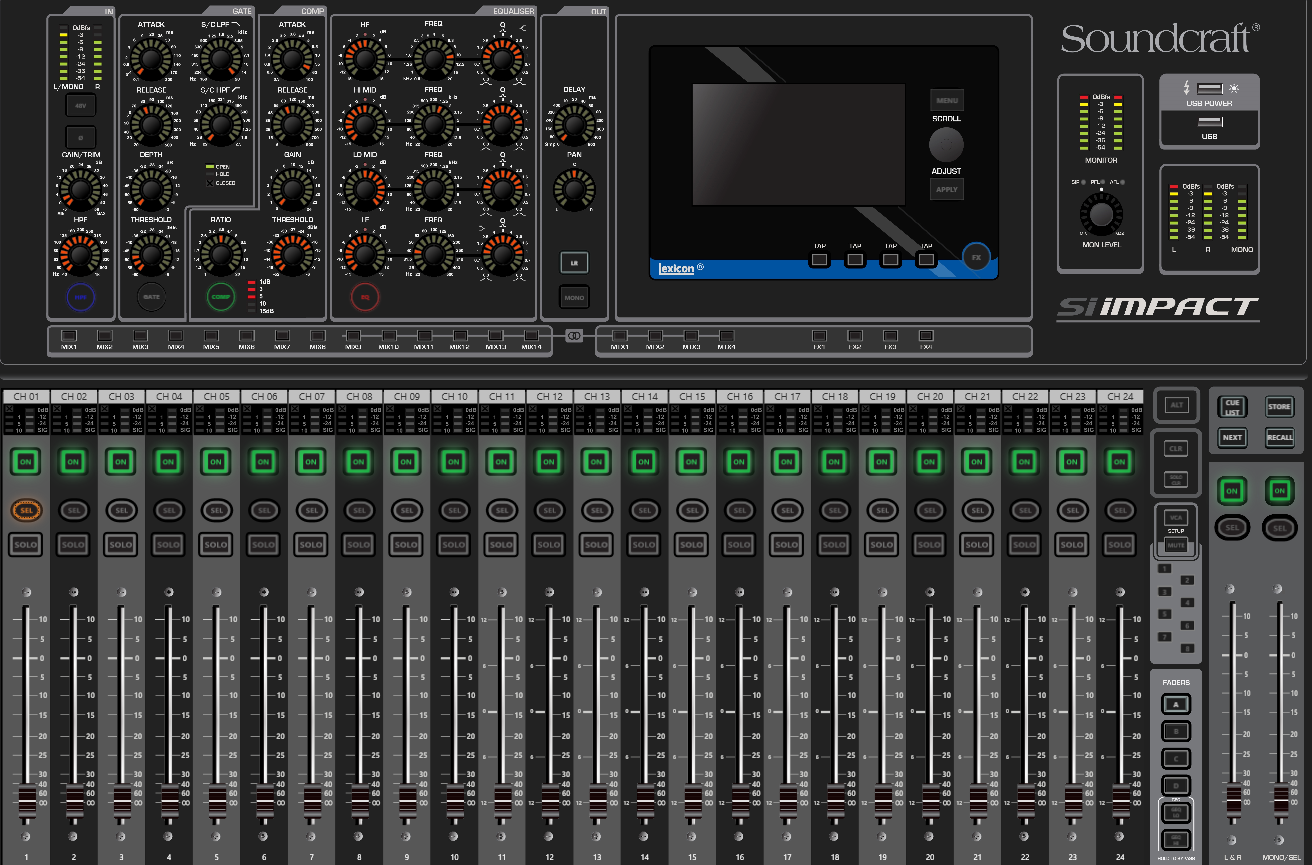Select the FX1 bus button in bottom row
This screenshot has height=865, width=1312.
tap(820, 335)
